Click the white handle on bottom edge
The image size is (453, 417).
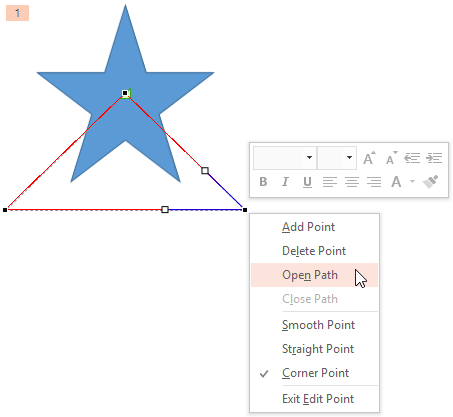[x=165, y=209]
